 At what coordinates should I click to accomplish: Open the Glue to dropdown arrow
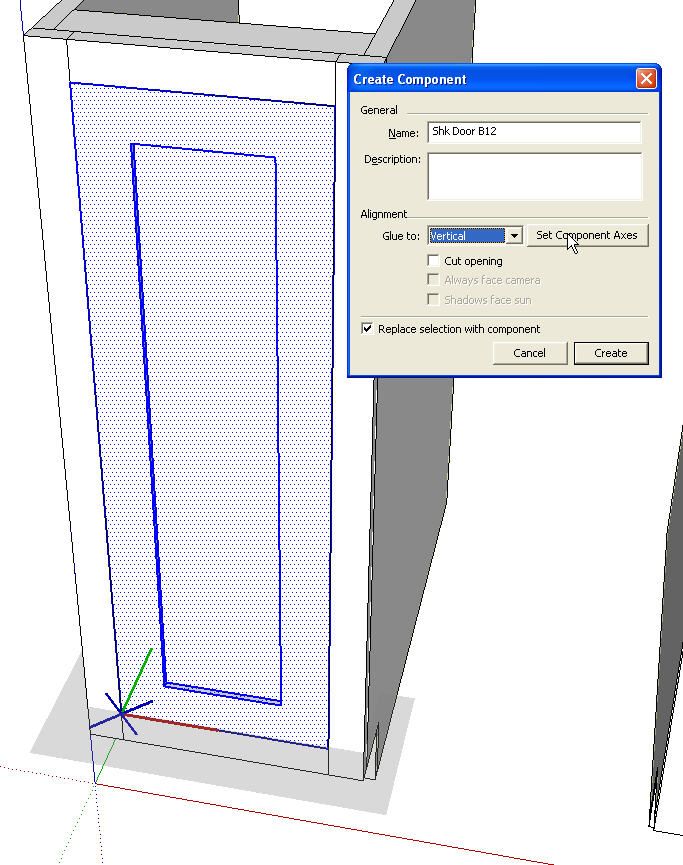(514, 236)
